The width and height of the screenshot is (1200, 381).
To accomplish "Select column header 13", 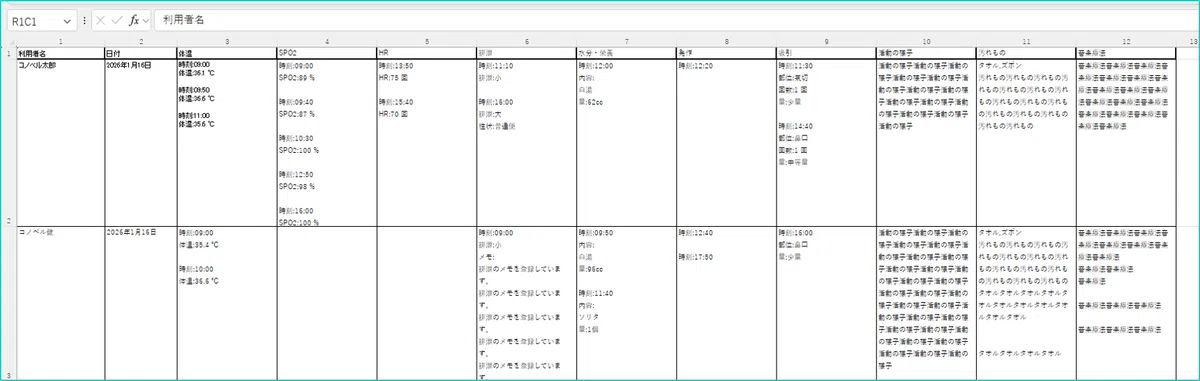I will [x=1186, y=41].
